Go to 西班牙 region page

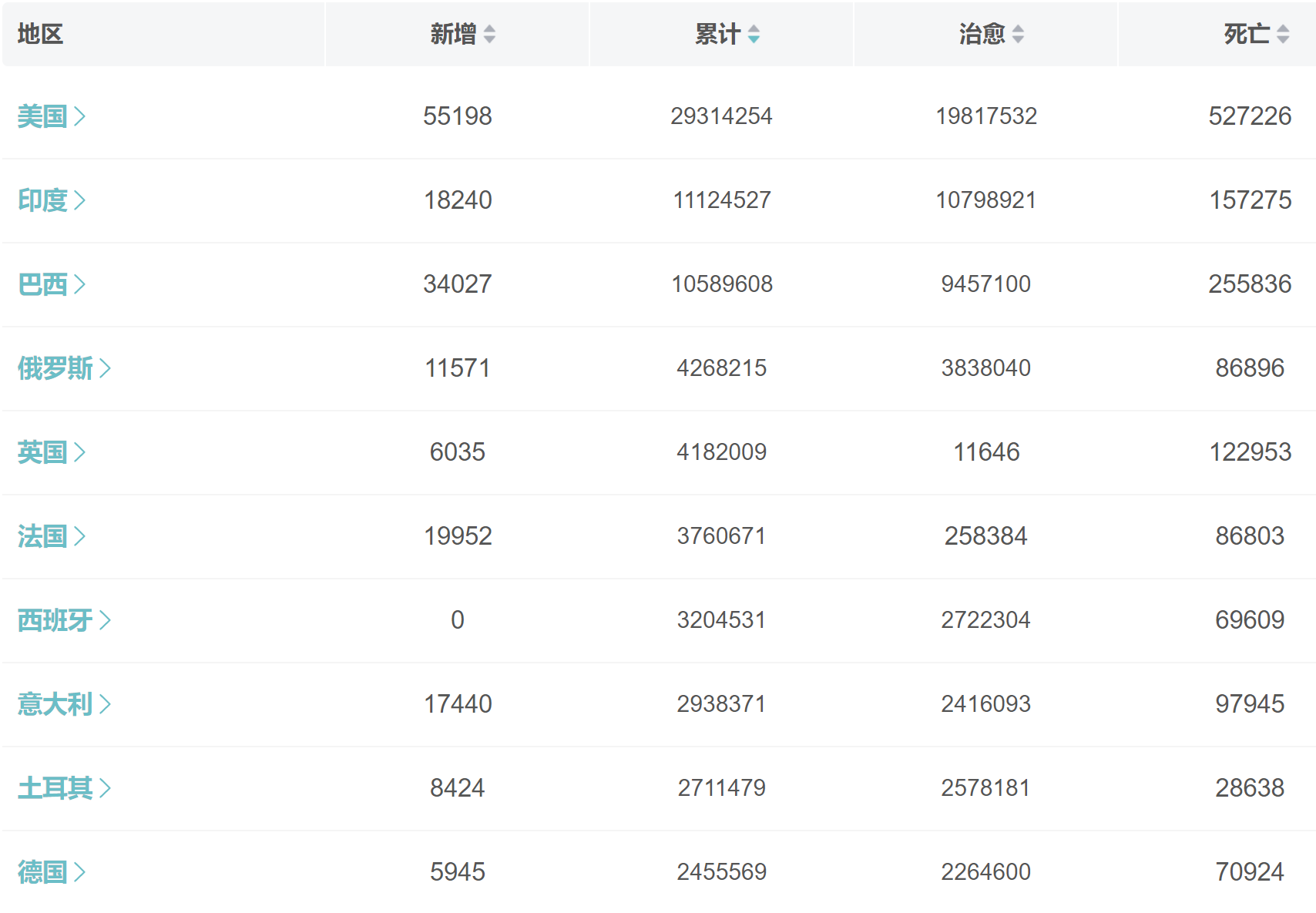point(63,620)
